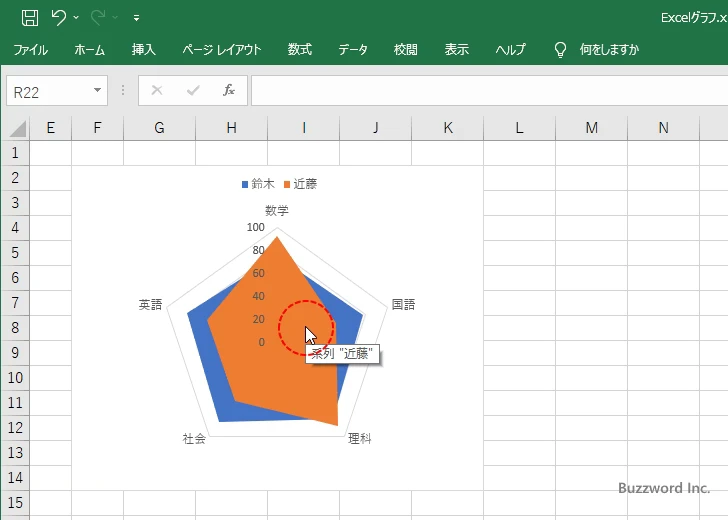Click the Enter checkmark icon in formula bar
The width and height of the screenshot is (728, 520).
[x=193, y=91]
